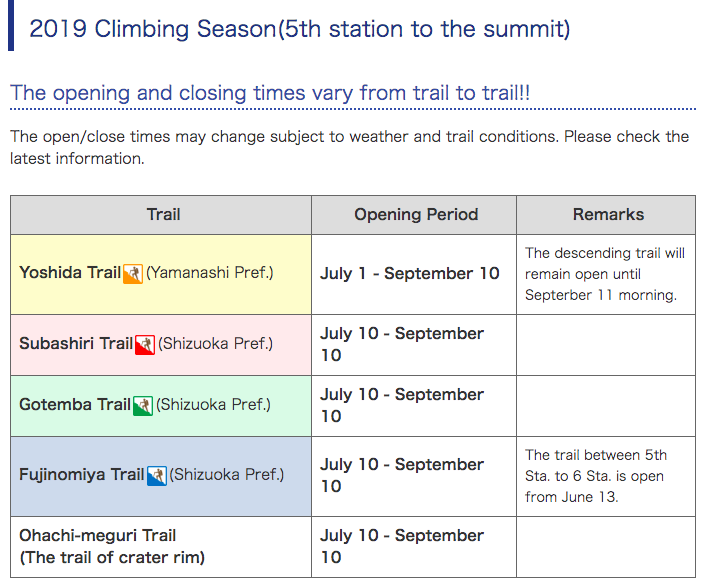This screenshot has width=710, height=585.
Task: Click the blue Fujinomiya Trail hiker icon
Action: (x=157, y=475)
